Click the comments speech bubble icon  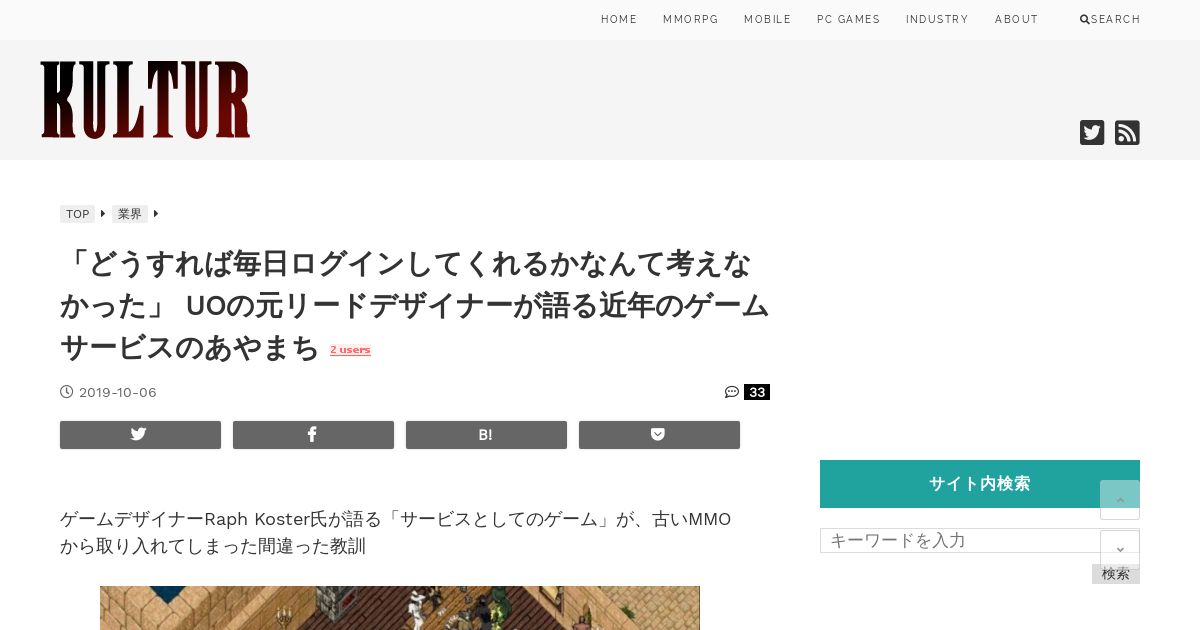click(732, 392)
